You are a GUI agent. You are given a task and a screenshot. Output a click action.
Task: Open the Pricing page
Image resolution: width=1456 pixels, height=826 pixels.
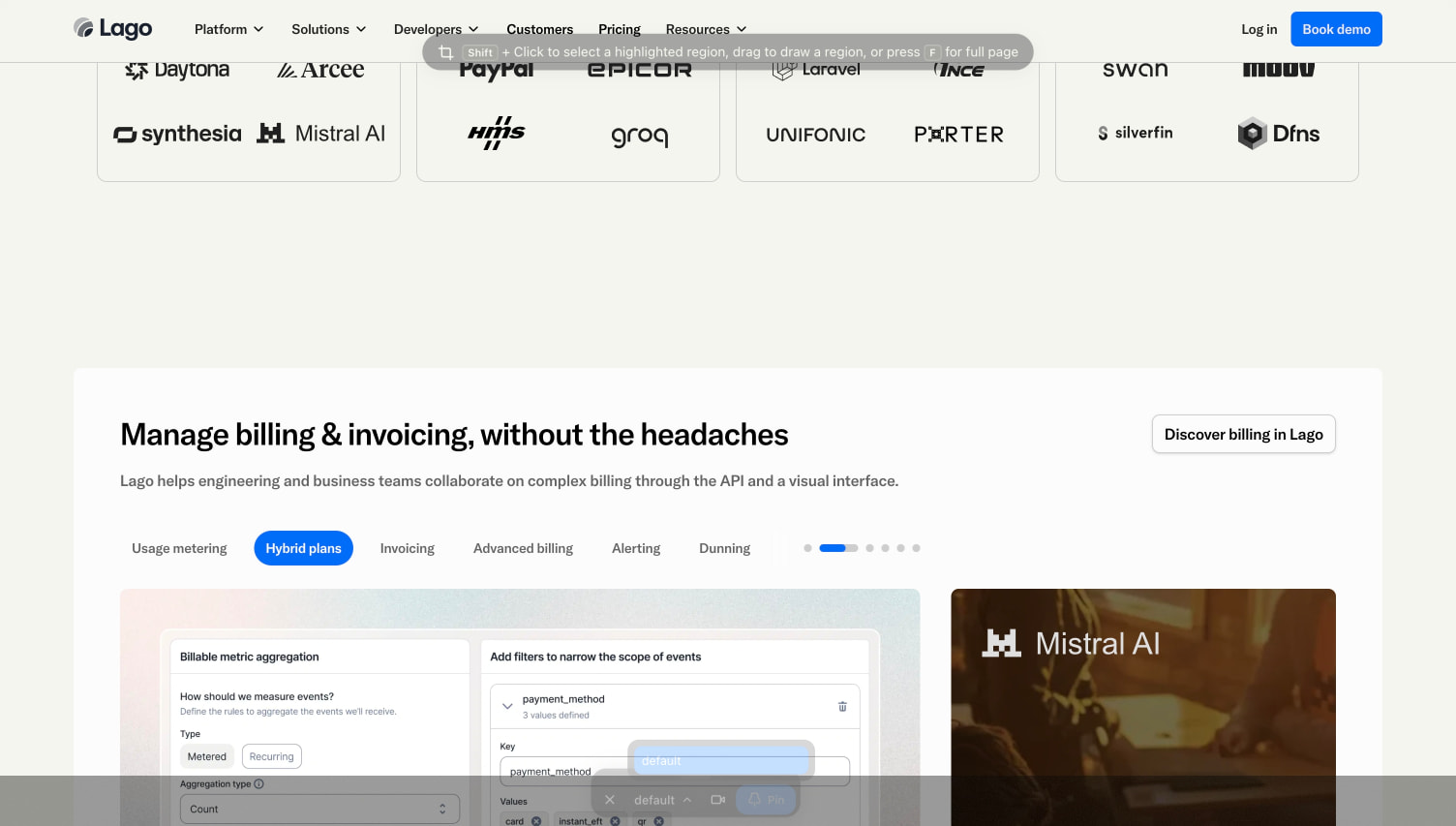pos(620,29)
